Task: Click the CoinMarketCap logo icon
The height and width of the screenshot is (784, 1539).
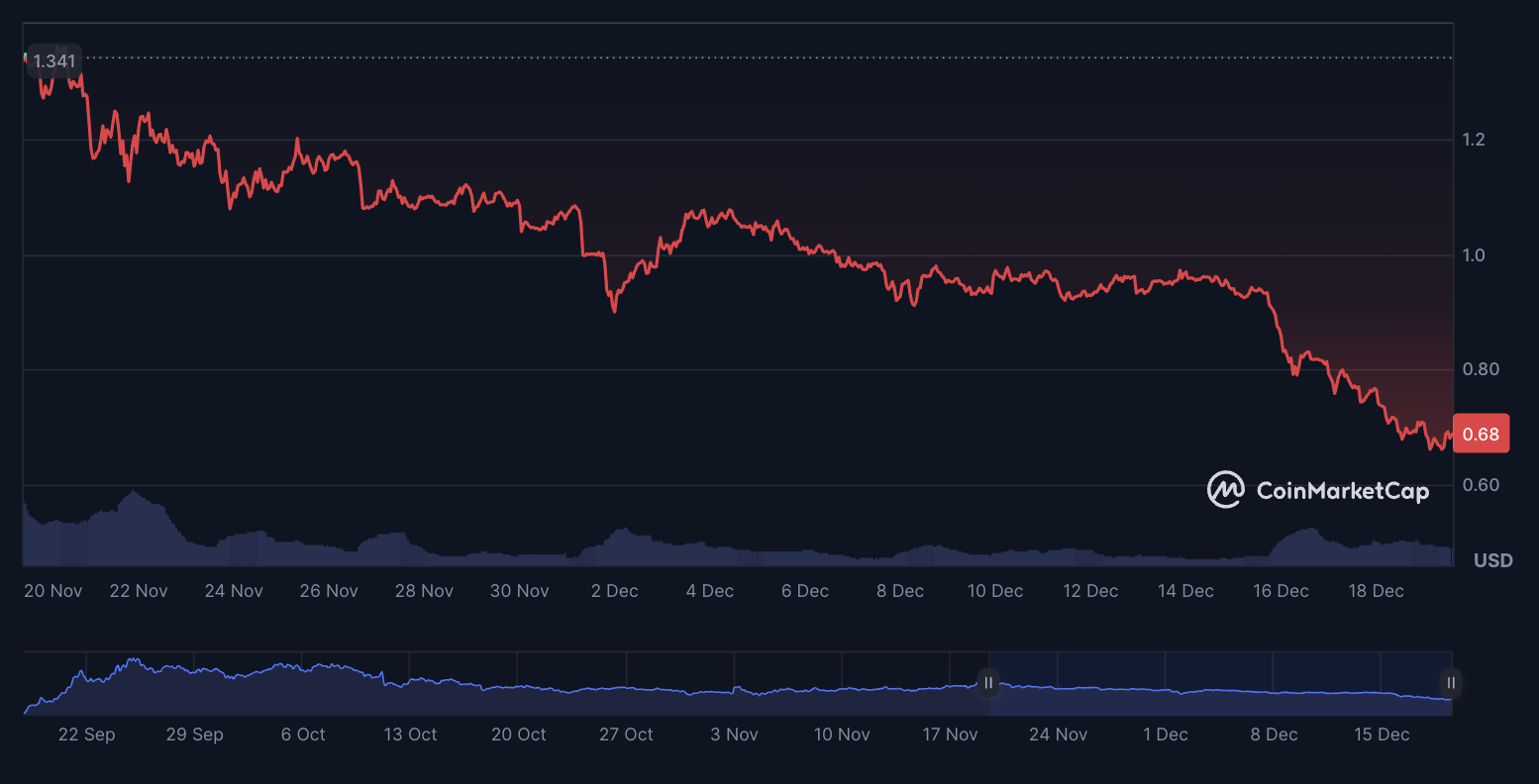Action: pos(1226,489)
